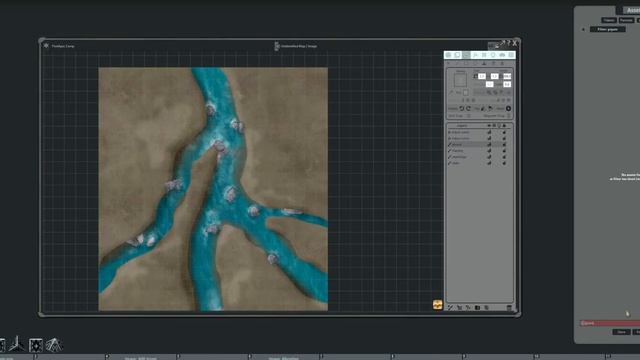Select the square shape tool in editor toolbar
This screenshot has height=360, width=640.
click(x=458, y=55)
